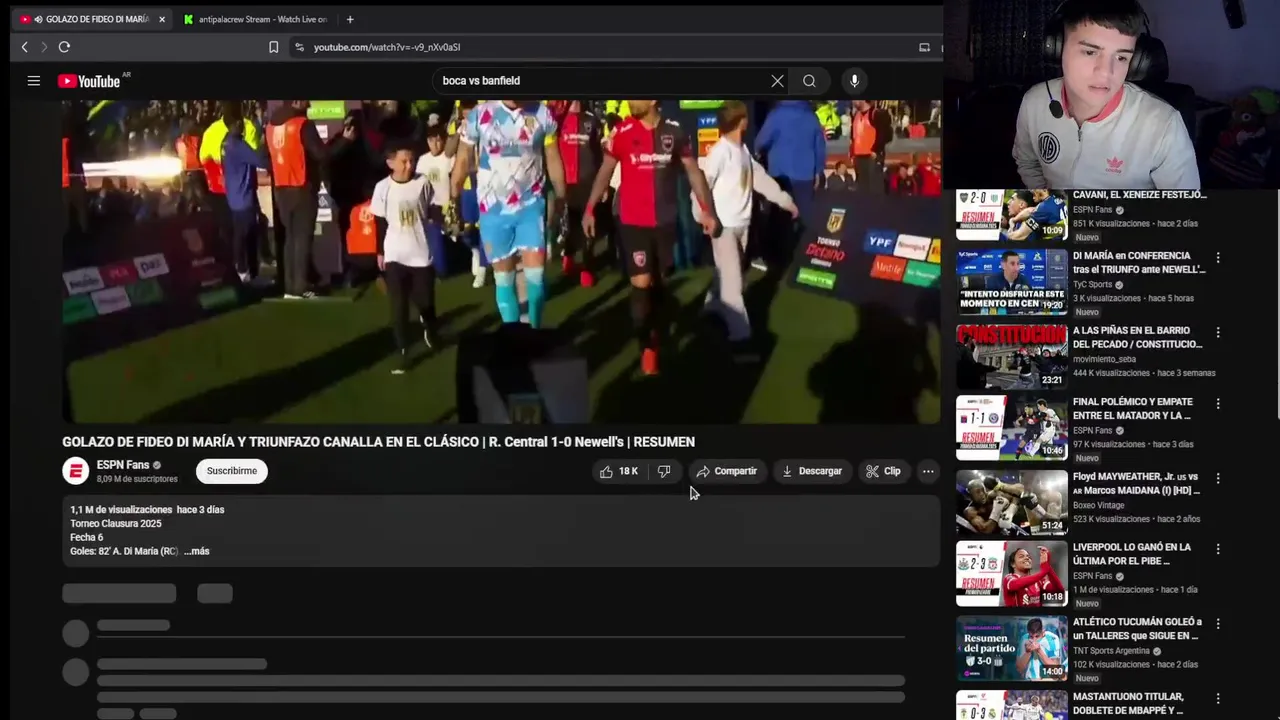The height and width of the screenshot is (720, 1280).
Task: Go back with the browser back arrow
Action: tap(25, 47)
